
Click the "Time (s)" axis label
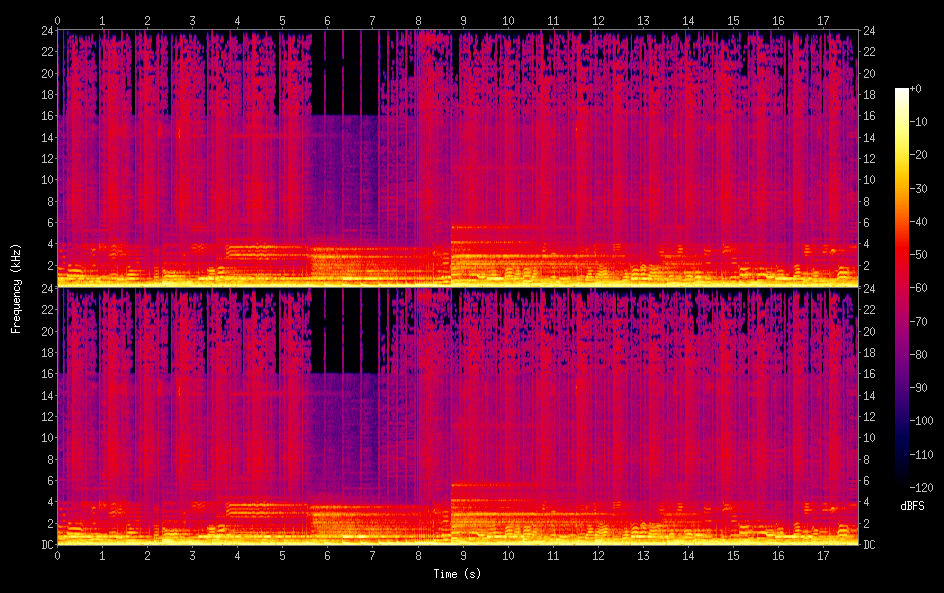pos(456,574)
